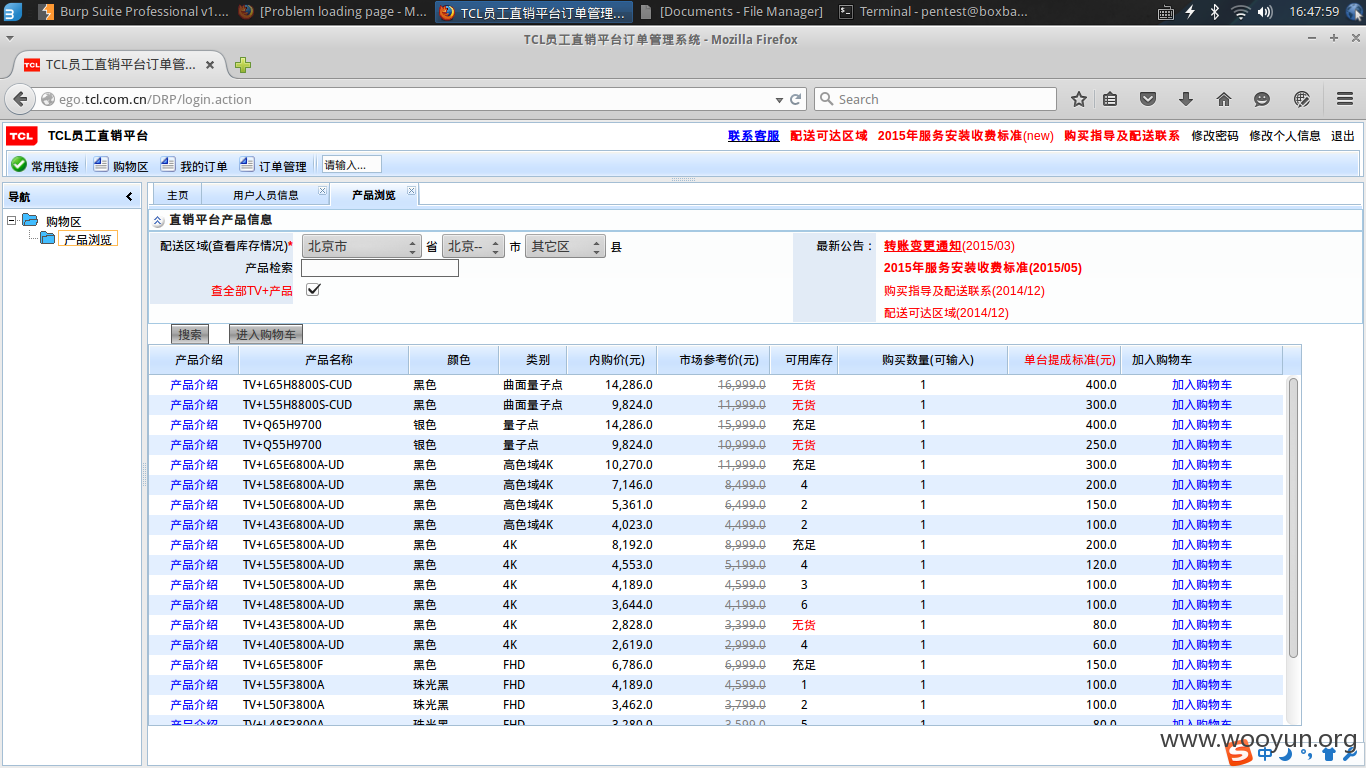Click the Firefox Search box
The image size is (1366, 768).
point(935,99)
